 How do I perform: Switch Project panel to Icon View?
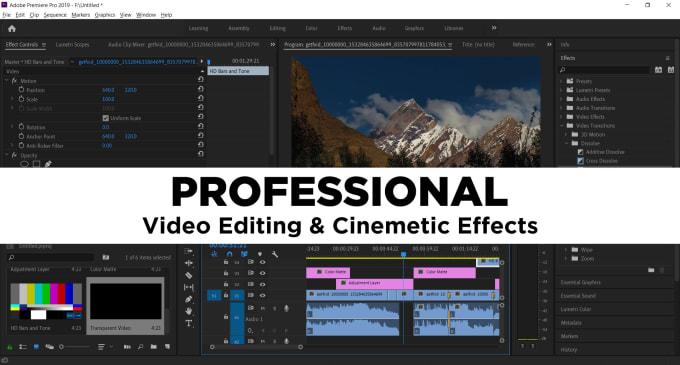click(36, 347)
